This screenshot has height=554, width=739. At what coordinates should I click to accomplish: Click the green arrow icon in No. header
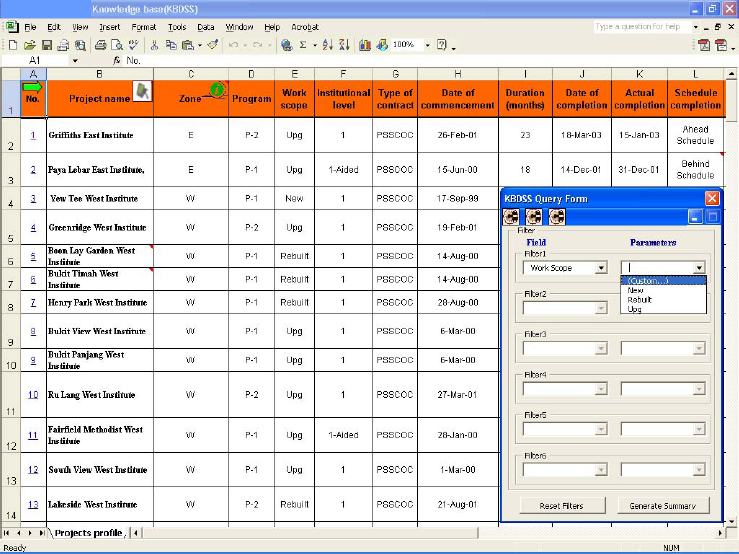point(32,87)
